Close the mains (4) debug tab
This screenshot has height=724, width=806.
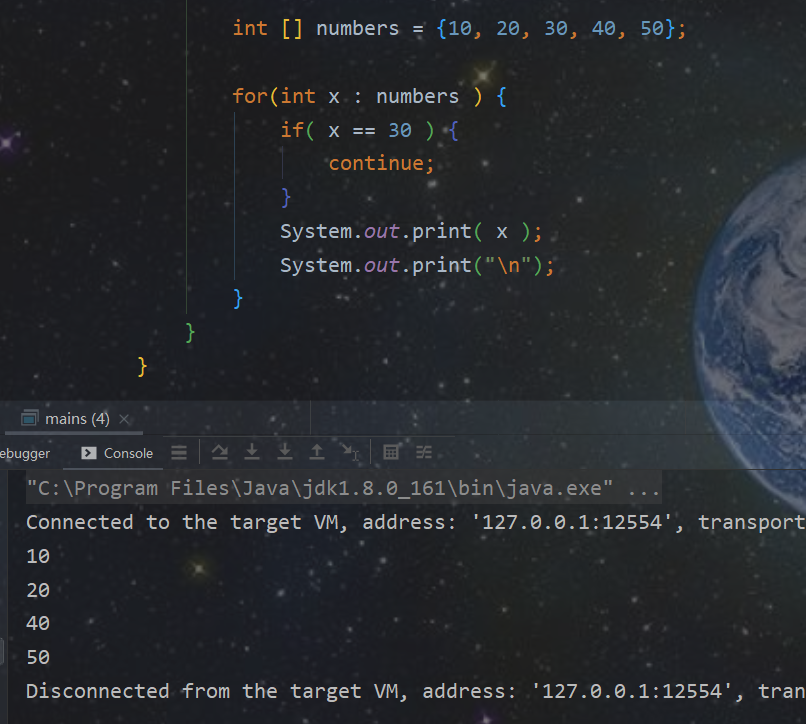(124, 419)
